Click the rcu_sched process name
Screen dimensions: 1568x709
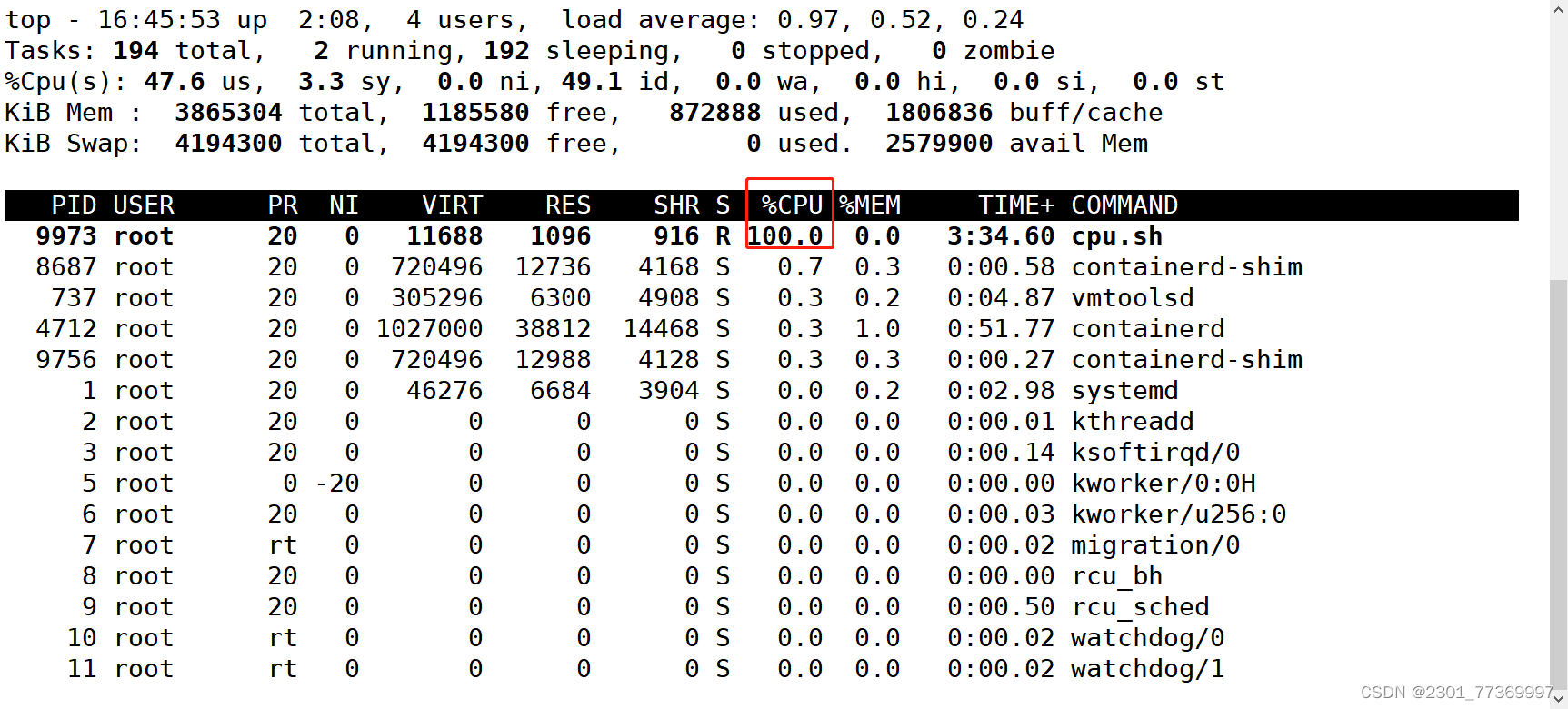(x=1140, y=608)
